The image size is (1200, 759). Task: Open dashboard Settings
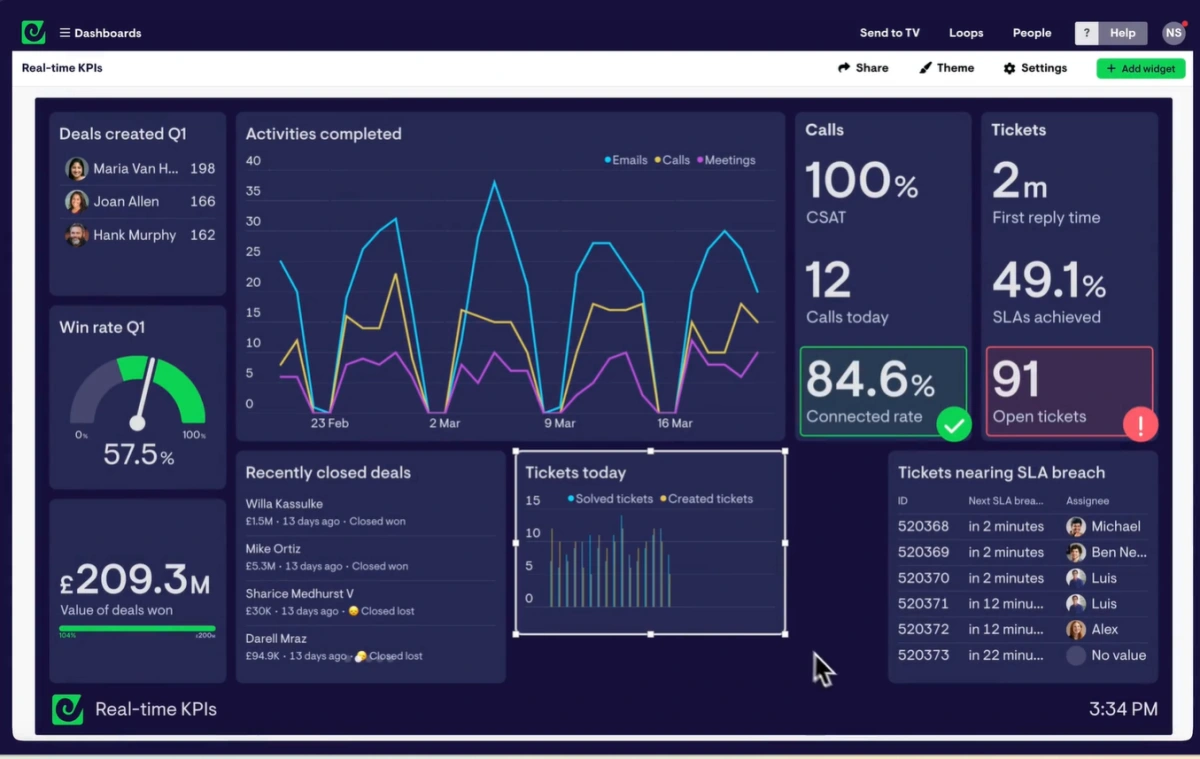click(x=1035, y=68)
